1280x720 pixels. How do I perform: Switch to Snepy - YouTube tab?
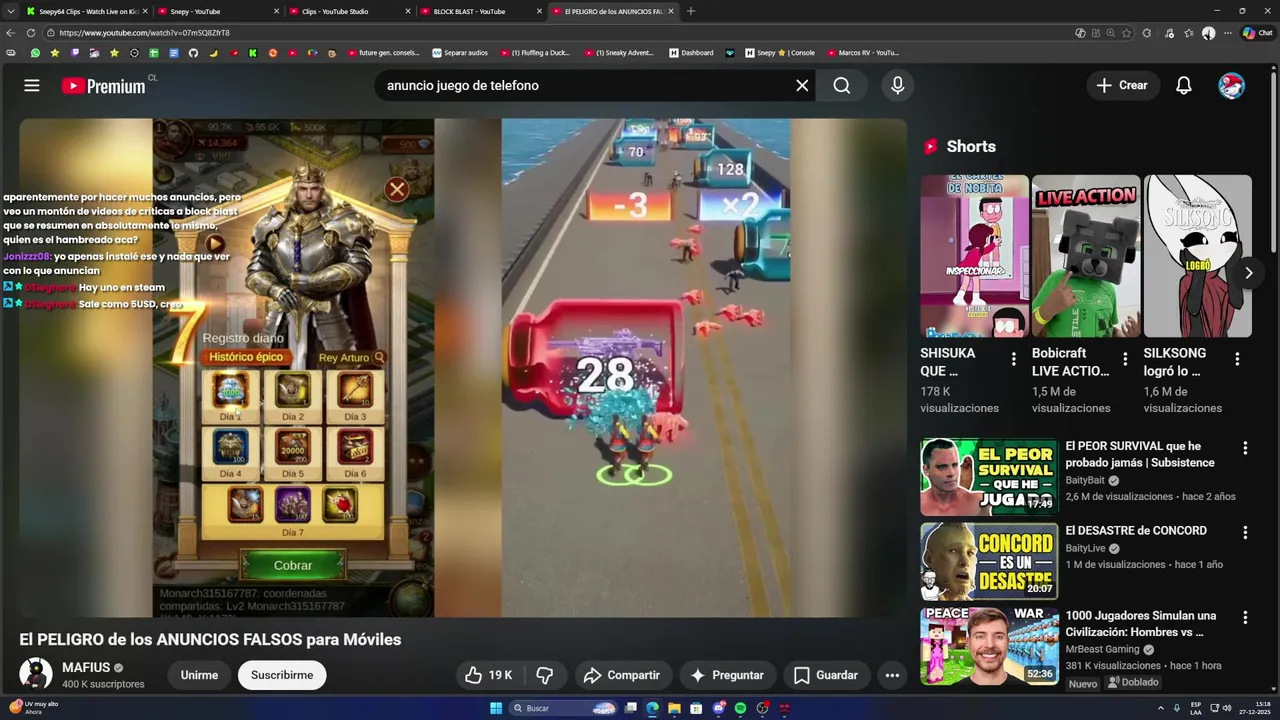(x=217, y=11)
